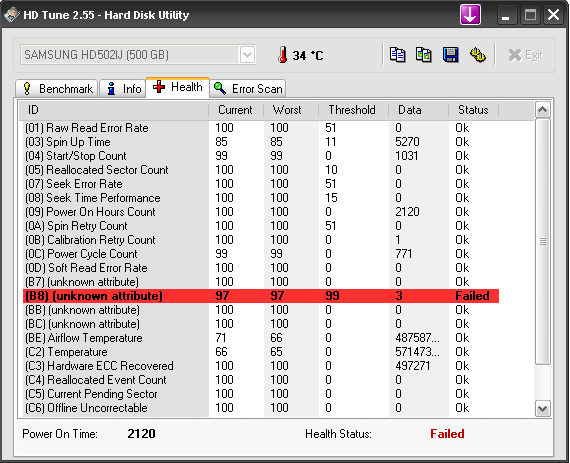The image size is (570, 463).
Task: Select the (C2) Temperature row
Action: (x=261, y=352)
